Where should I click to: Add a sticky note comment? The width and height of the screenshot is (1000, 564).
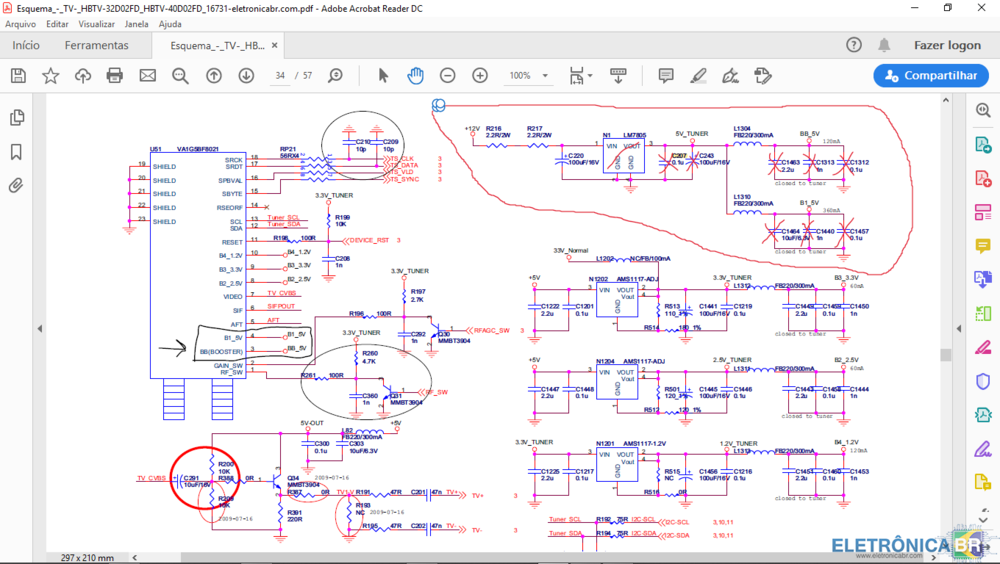[666, 76]
